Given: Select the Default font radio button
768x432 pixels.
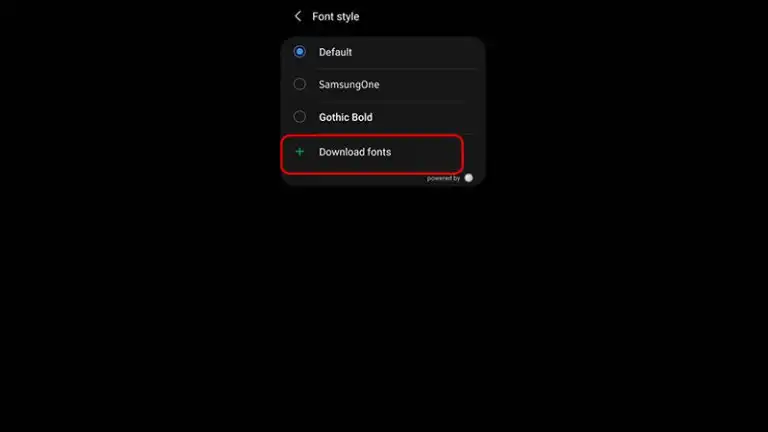Looking at the screenshot, I should 299,51.
